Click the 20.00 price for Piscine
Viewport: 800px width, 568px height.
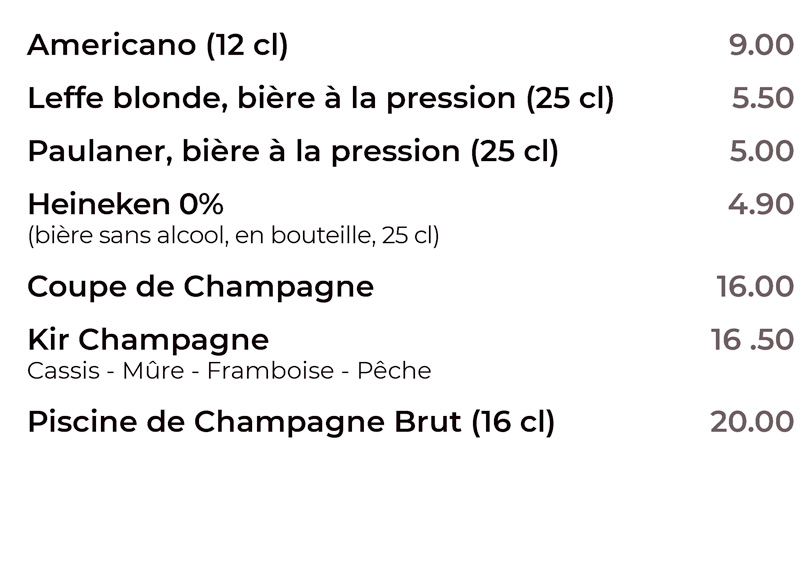[x=752, y=422]
